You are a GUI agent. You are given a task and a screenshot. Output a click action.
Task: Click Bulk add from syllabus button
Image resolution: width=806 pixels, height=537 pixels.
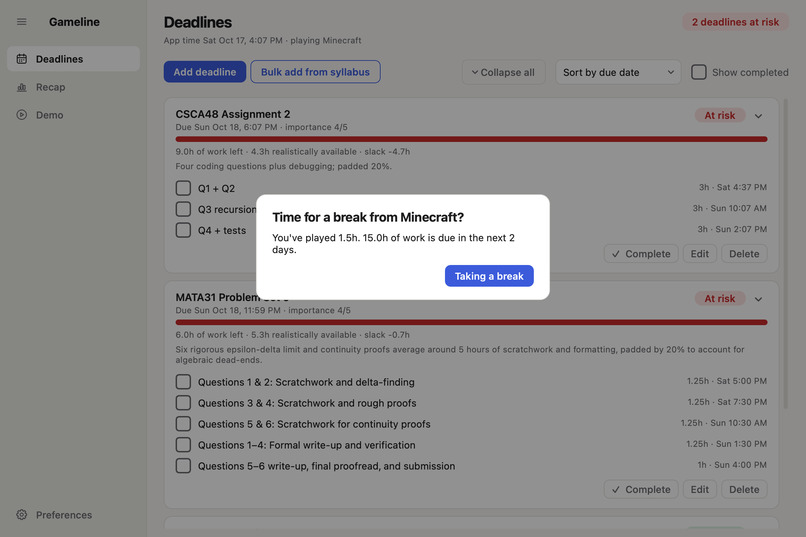click(x=315, y=72)
